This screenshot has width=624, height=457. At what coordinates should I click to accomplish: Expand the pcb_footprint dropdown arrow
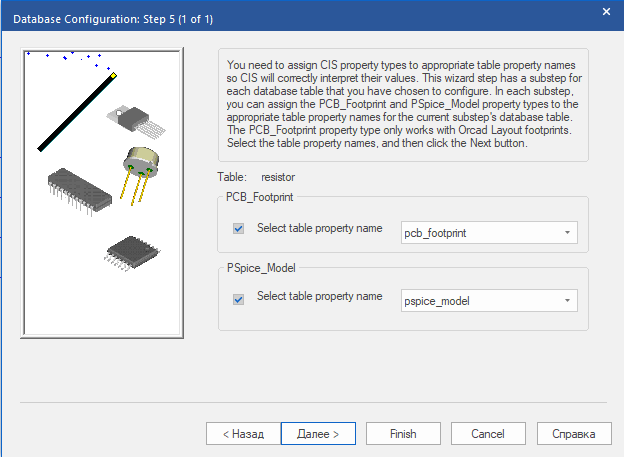coord(567,233)
